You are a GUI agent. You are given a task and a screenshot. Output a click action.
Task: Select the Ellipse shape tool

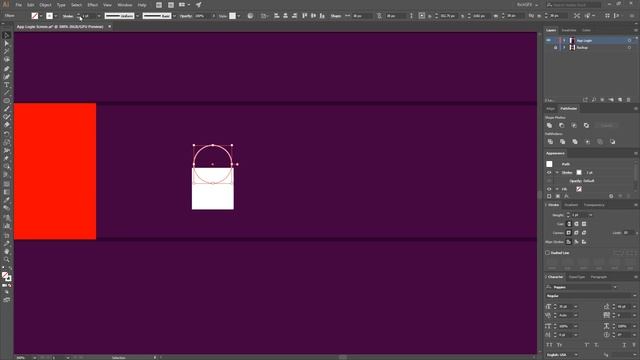7,101
